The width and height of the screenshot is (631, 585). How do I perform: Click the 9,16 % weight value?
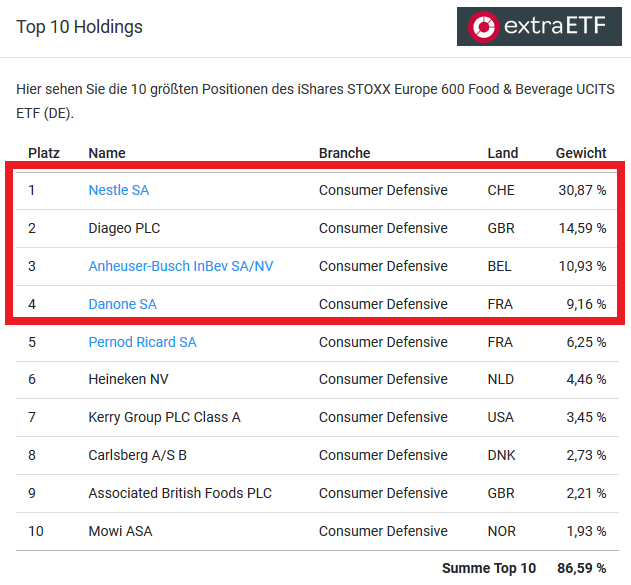click(x=586, y=304)
